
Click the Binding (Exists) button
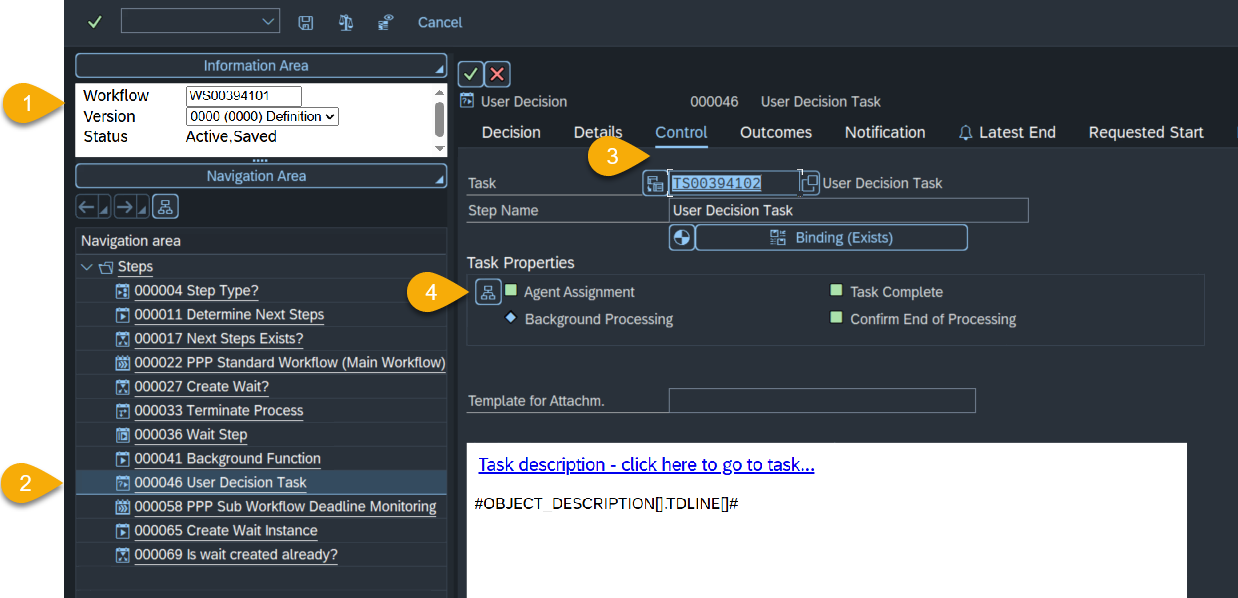(831, 238)
